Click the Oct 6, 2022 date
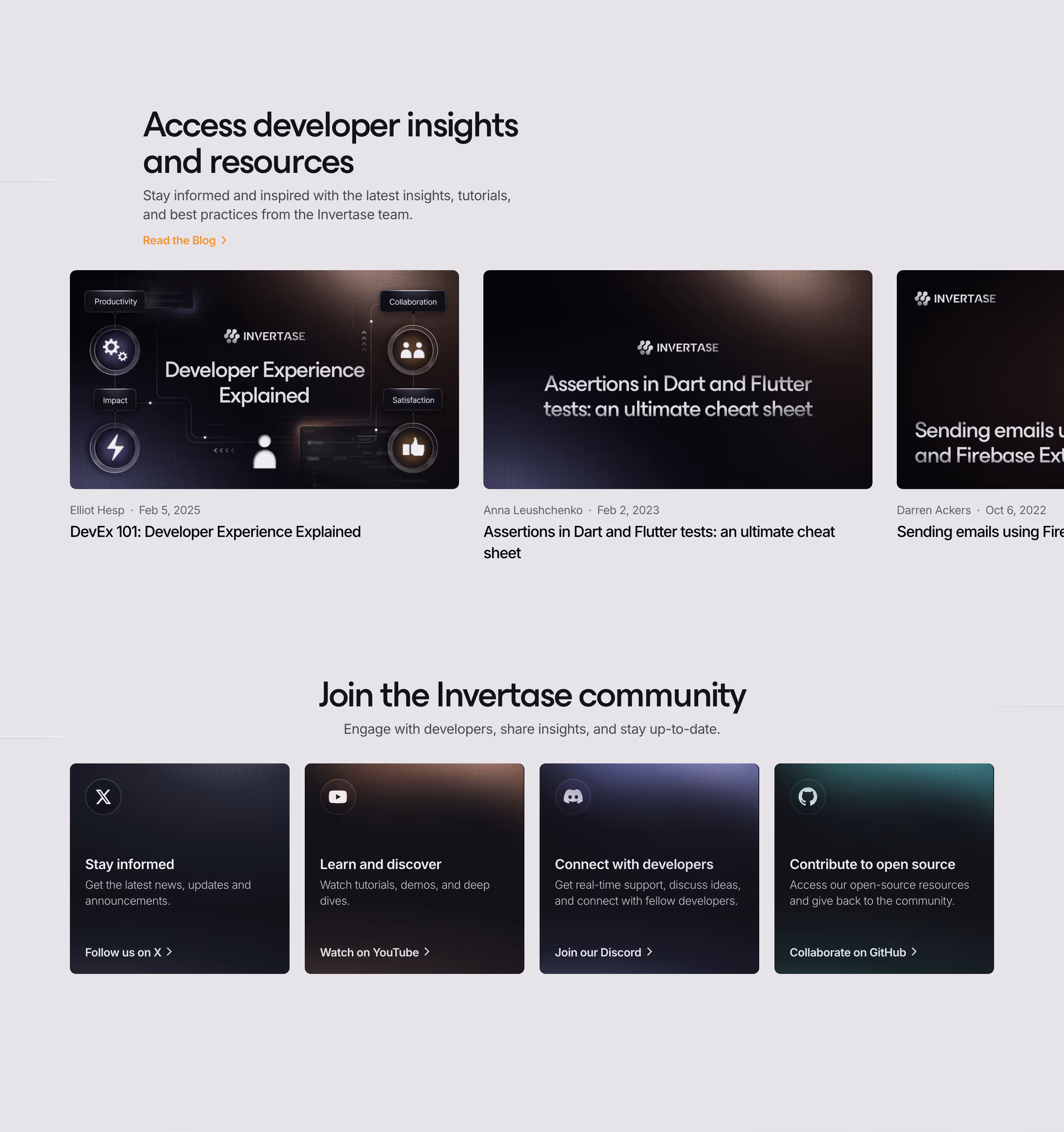Image resolution: width=1064 pixels, height=1132 pixels. [x=1016, y=510]
